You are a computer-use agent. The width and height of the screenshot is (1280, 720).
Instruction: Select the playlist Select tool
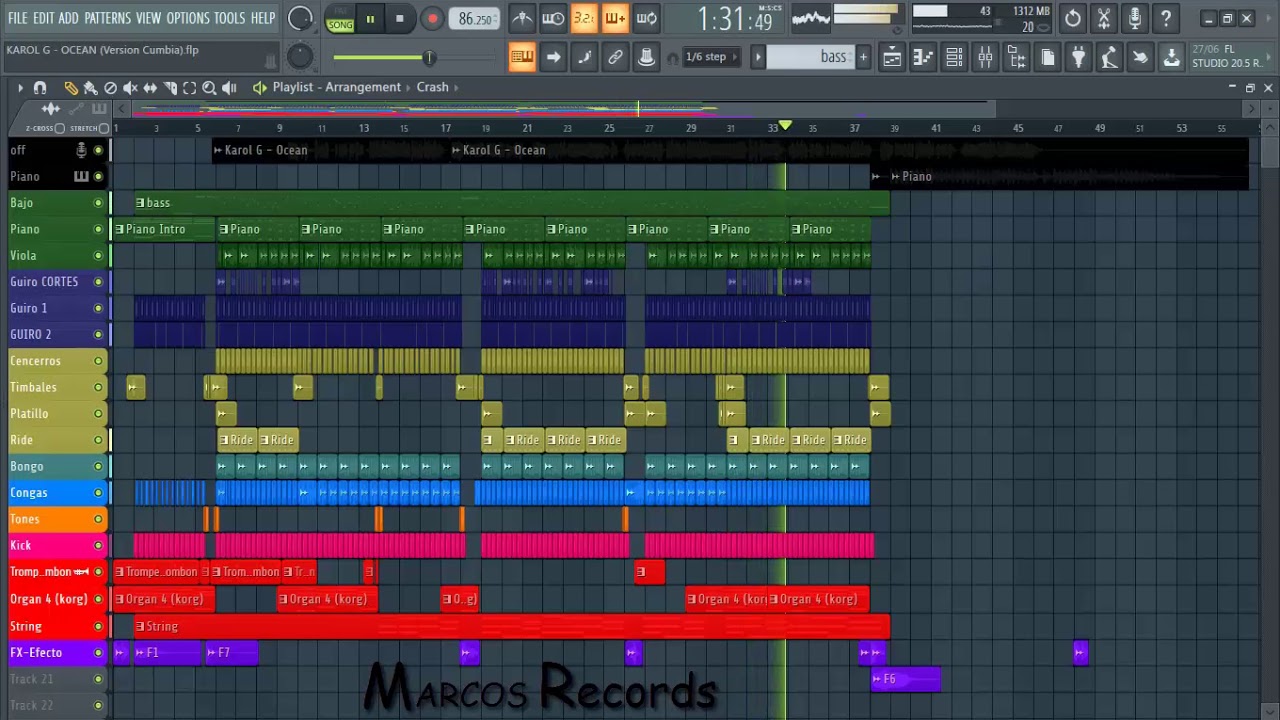[x=189, y=88]
